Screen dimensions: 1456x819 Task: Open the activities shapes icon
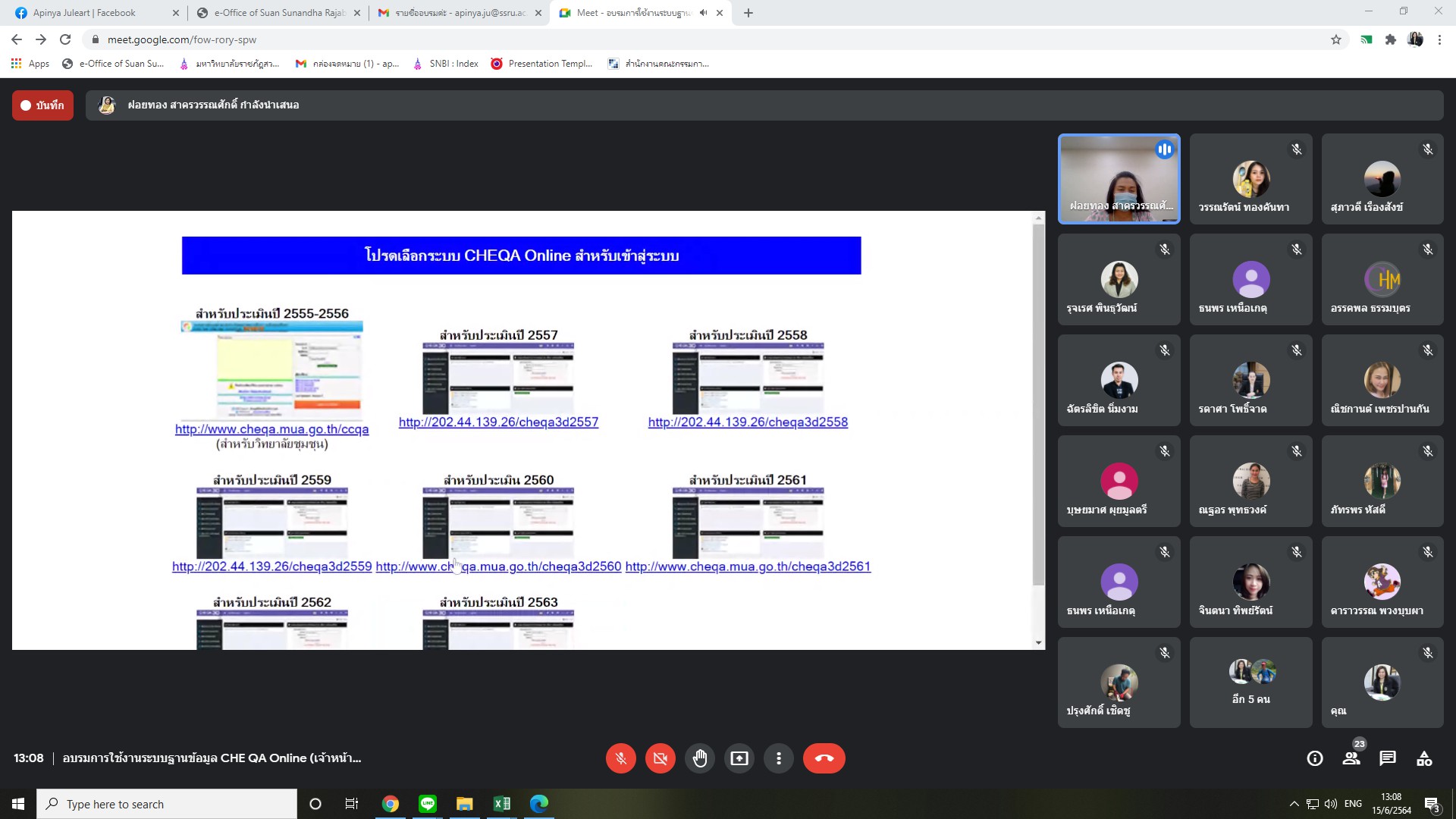(1424, 758)
